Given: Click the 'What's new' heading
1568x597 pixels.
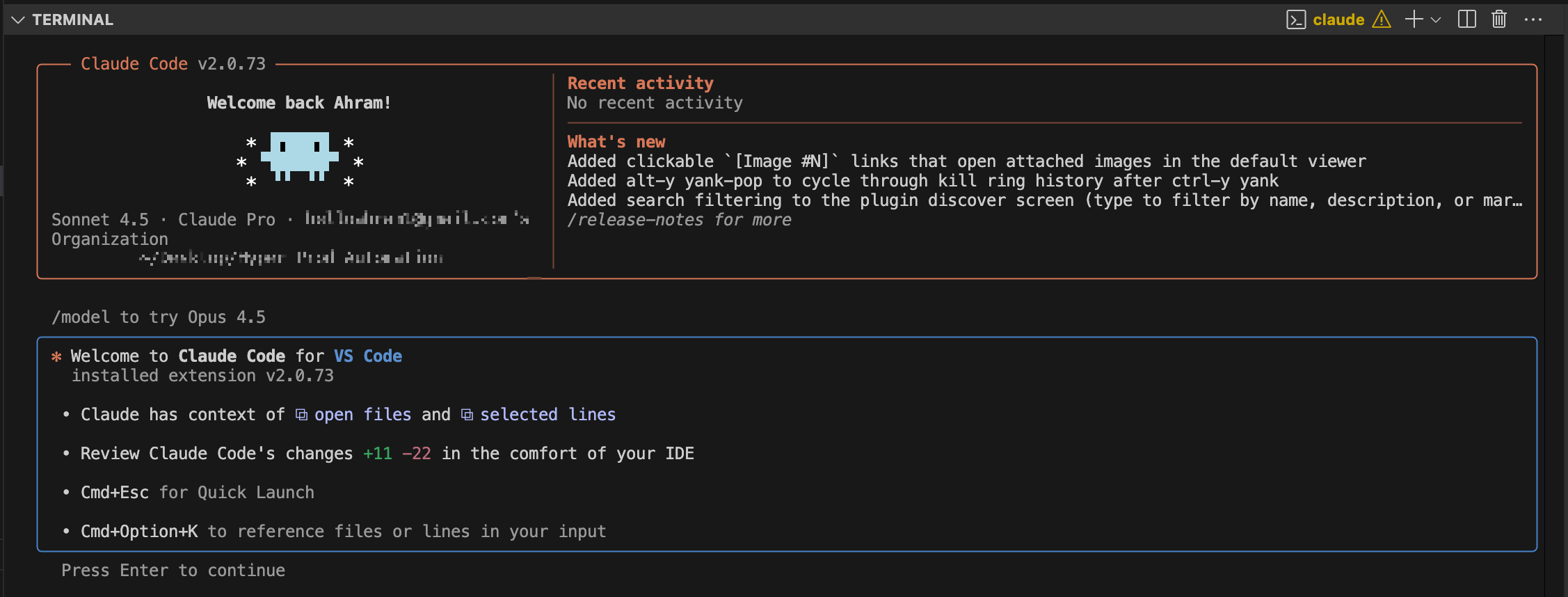Looking at the screenshot, I should (x=616, y=142).
